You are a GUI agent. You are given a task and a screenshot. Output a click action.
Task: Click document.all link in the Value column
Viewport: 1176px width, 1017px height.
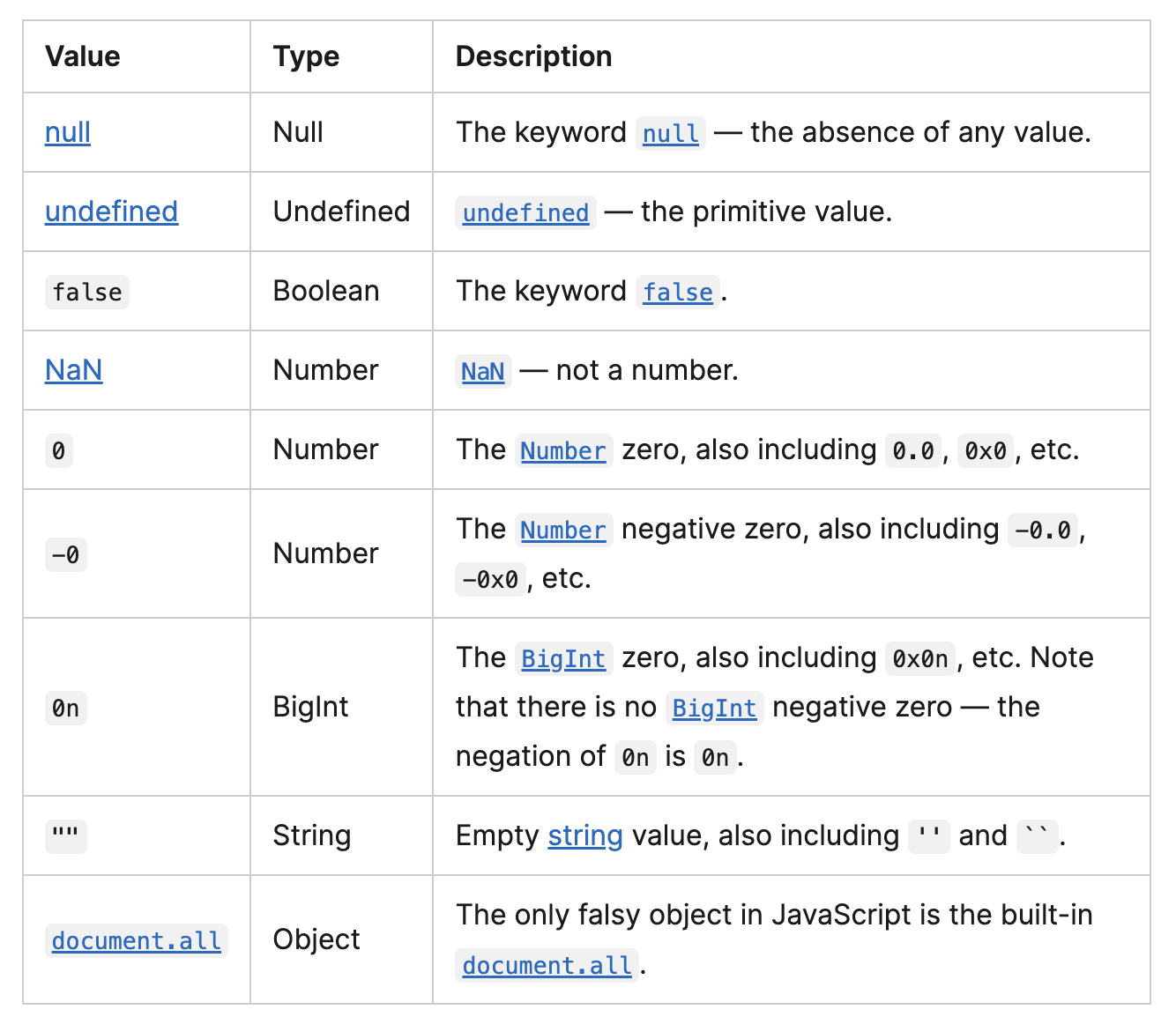(x=137, y=940)
